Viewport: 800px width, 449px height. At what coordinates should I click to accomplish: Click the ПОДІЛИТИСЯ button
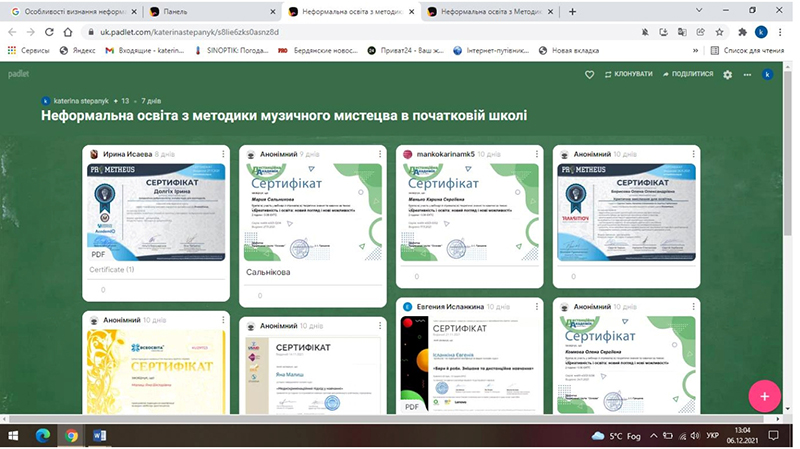[x=688, y=74]
